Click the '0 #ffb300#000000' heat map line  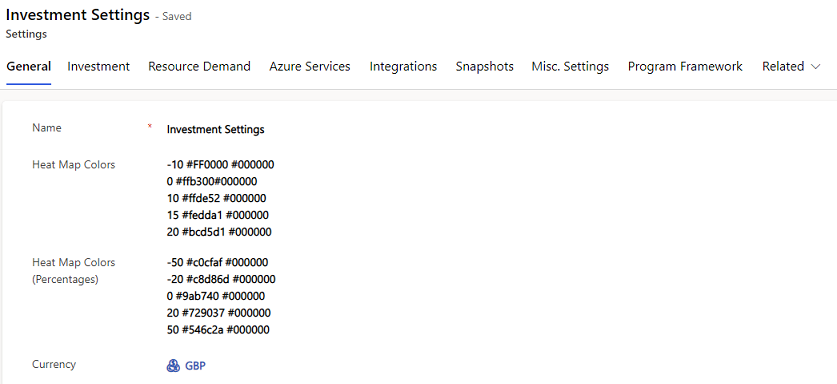[x=211, y=182]
